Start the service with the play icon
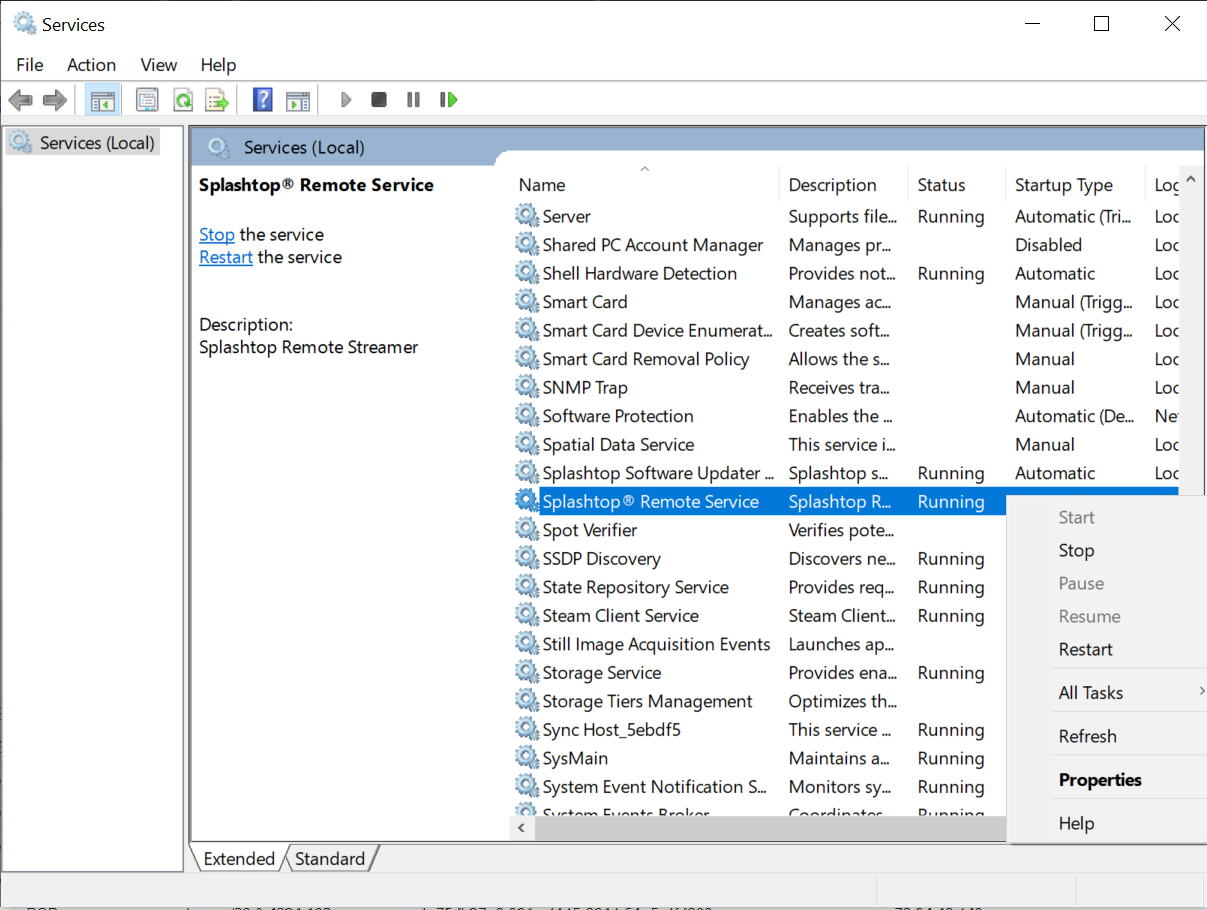Screen dimensions: 1207x910 [345, 99]
